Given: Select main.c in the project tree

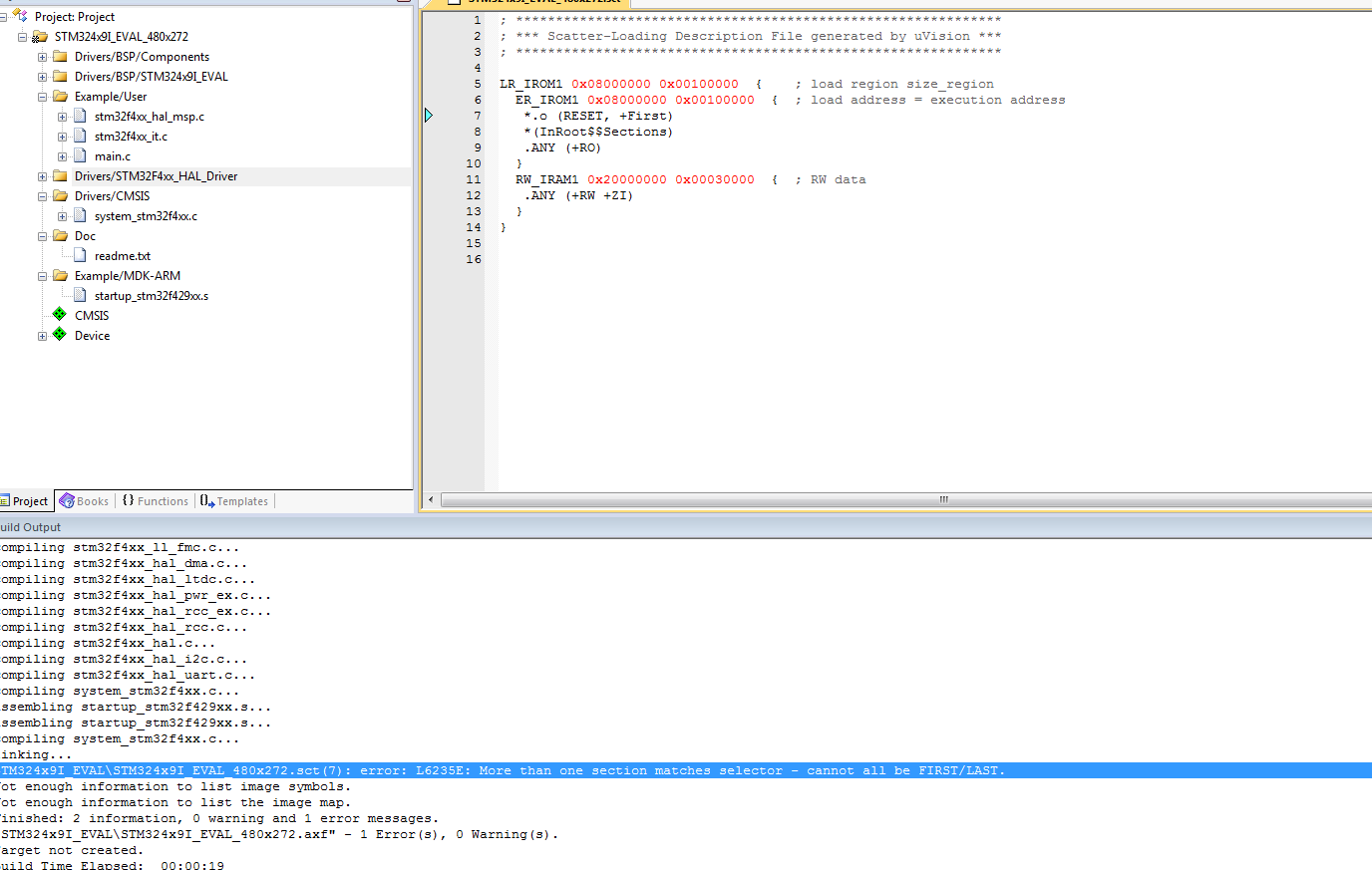Looking at the screenshot, I should point(113,156).
